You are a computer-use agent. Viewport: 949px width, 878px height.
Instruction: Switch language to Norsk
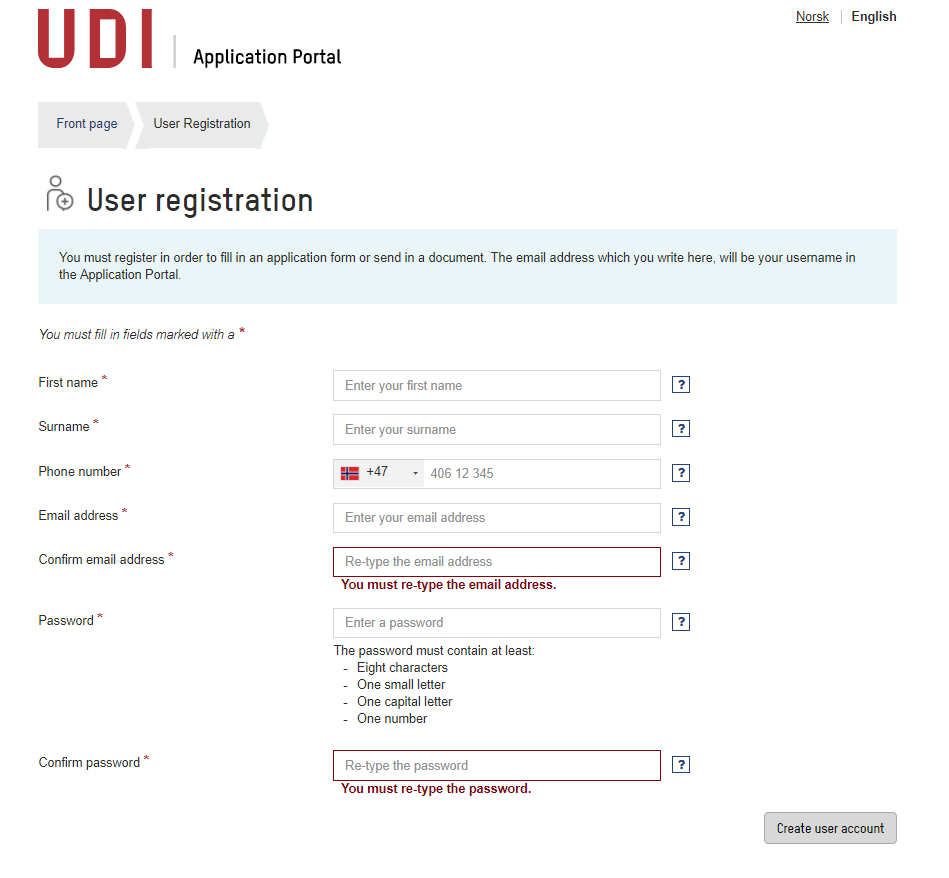(x=812, y=17)
